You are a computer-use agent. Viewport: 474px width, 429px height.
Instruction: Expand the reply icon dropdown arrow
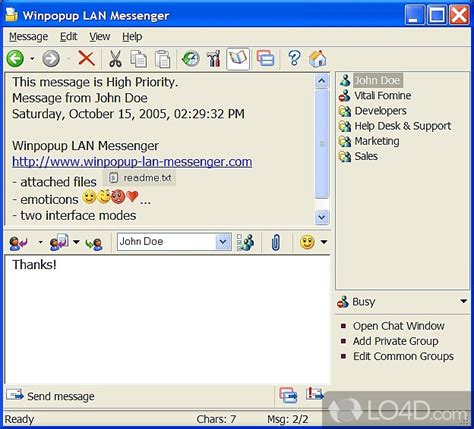pos(40,242)
